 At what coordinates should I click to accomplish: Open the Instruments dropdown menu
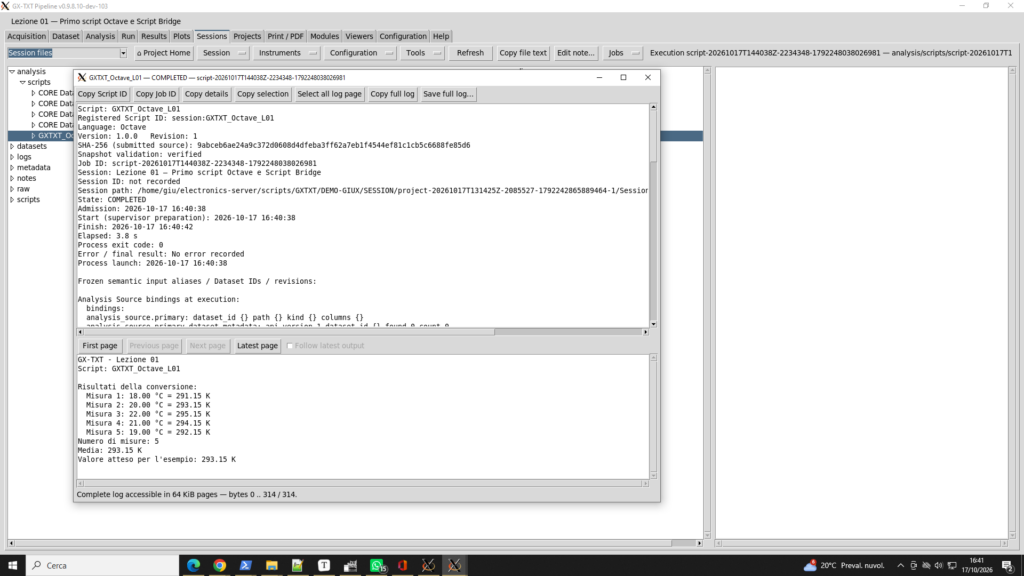(x=286, y=53)
